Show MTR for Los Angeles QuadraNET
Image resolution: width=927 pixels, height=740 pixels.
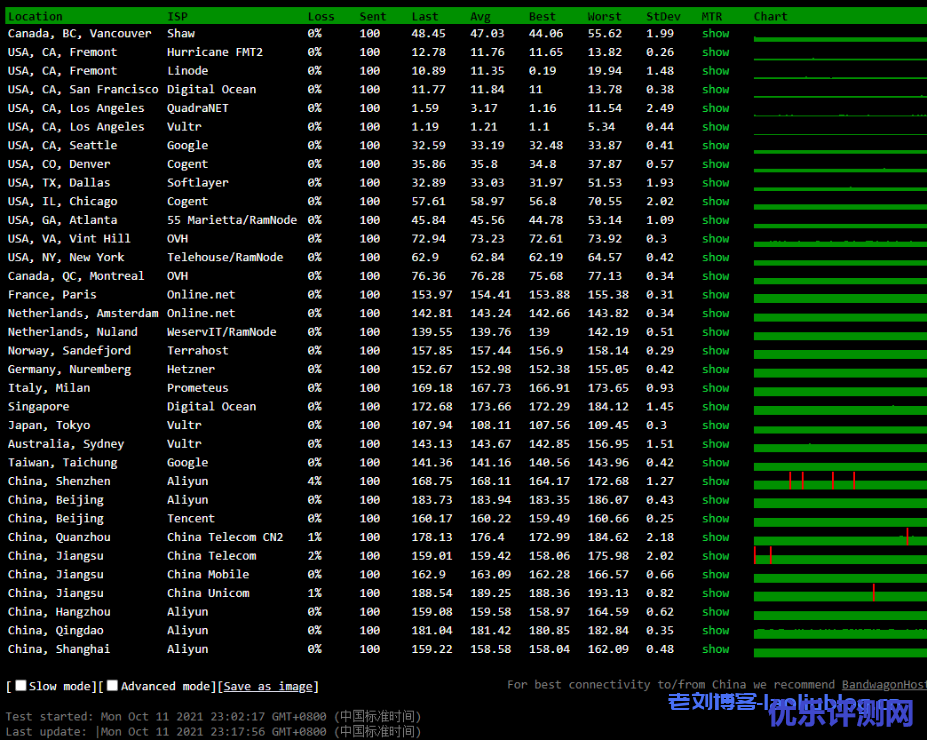[715, 108]
